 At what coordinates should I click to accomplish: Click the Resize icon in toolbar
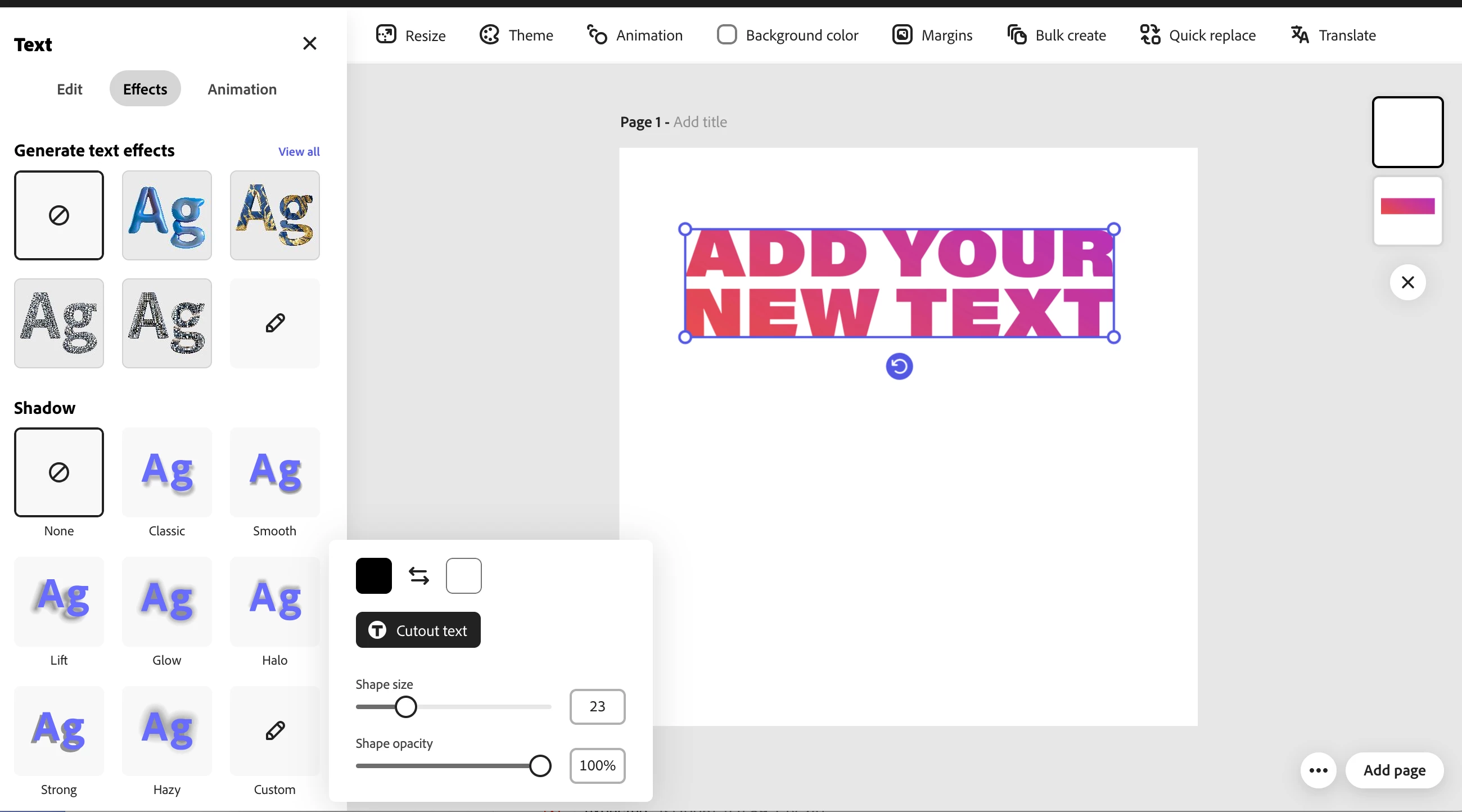click(x=386, y=35)
